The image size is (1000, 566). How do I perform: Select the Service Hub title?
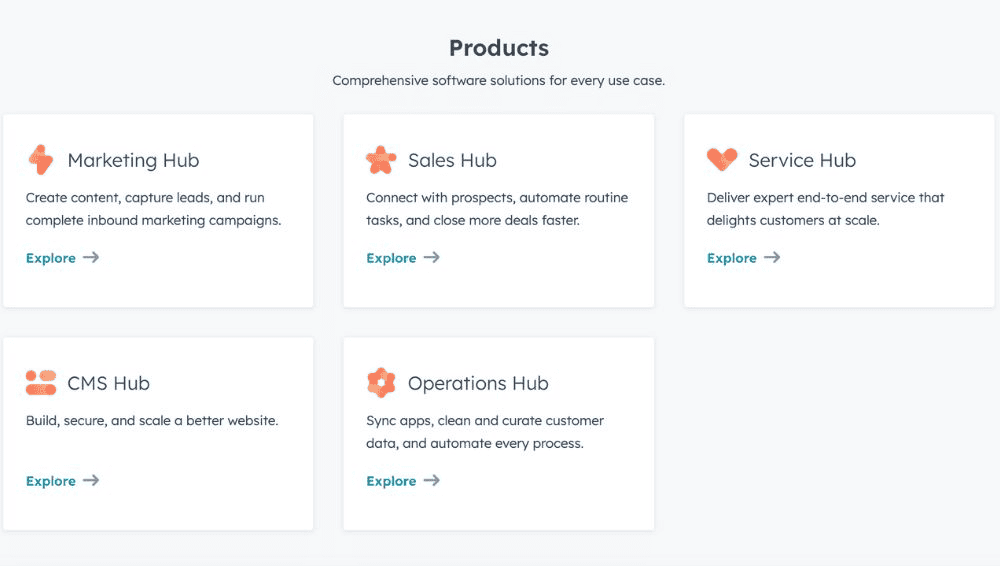click(802, 160)
